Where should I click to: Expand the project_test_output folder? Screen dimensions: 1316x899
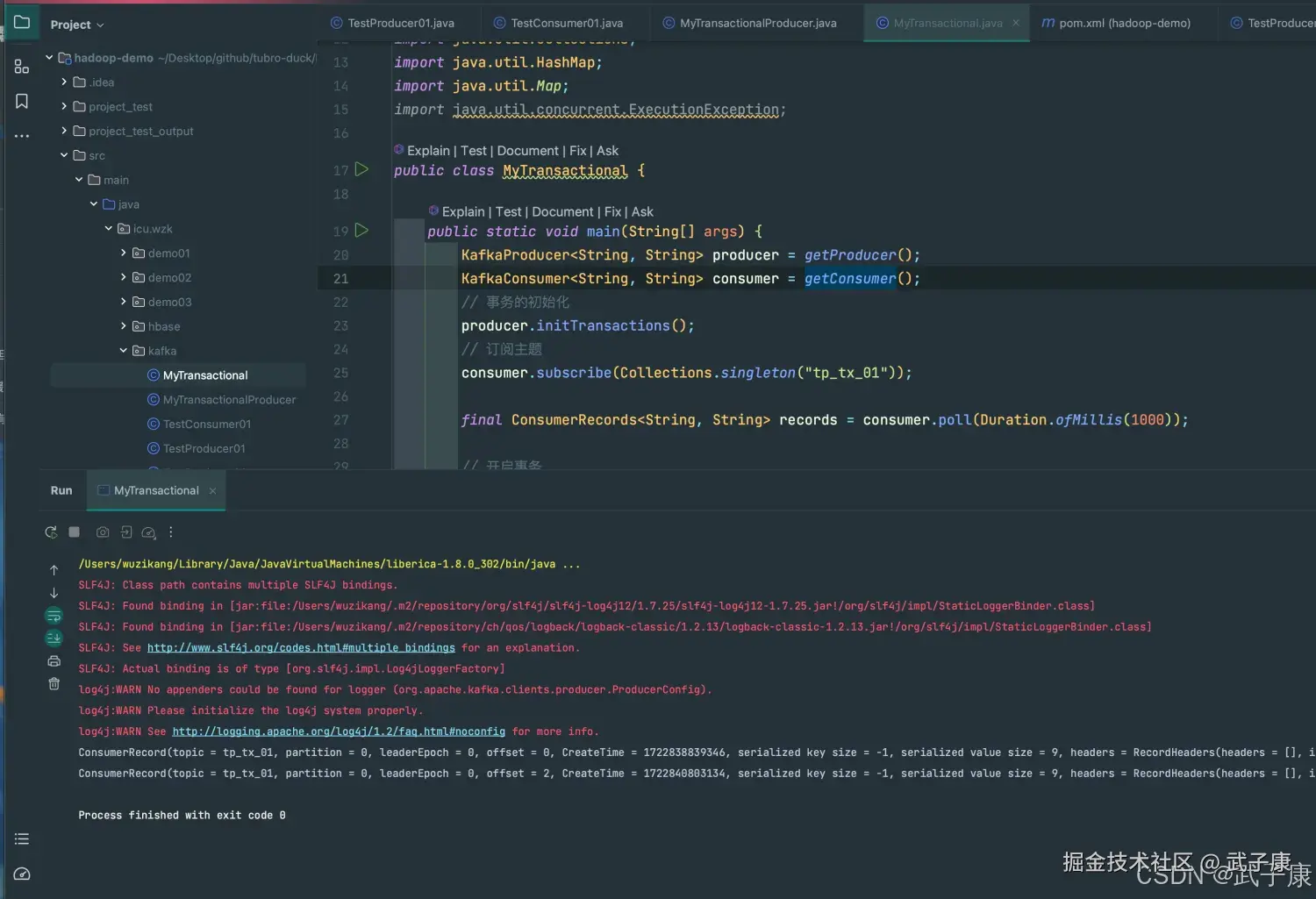pos(64,131)
